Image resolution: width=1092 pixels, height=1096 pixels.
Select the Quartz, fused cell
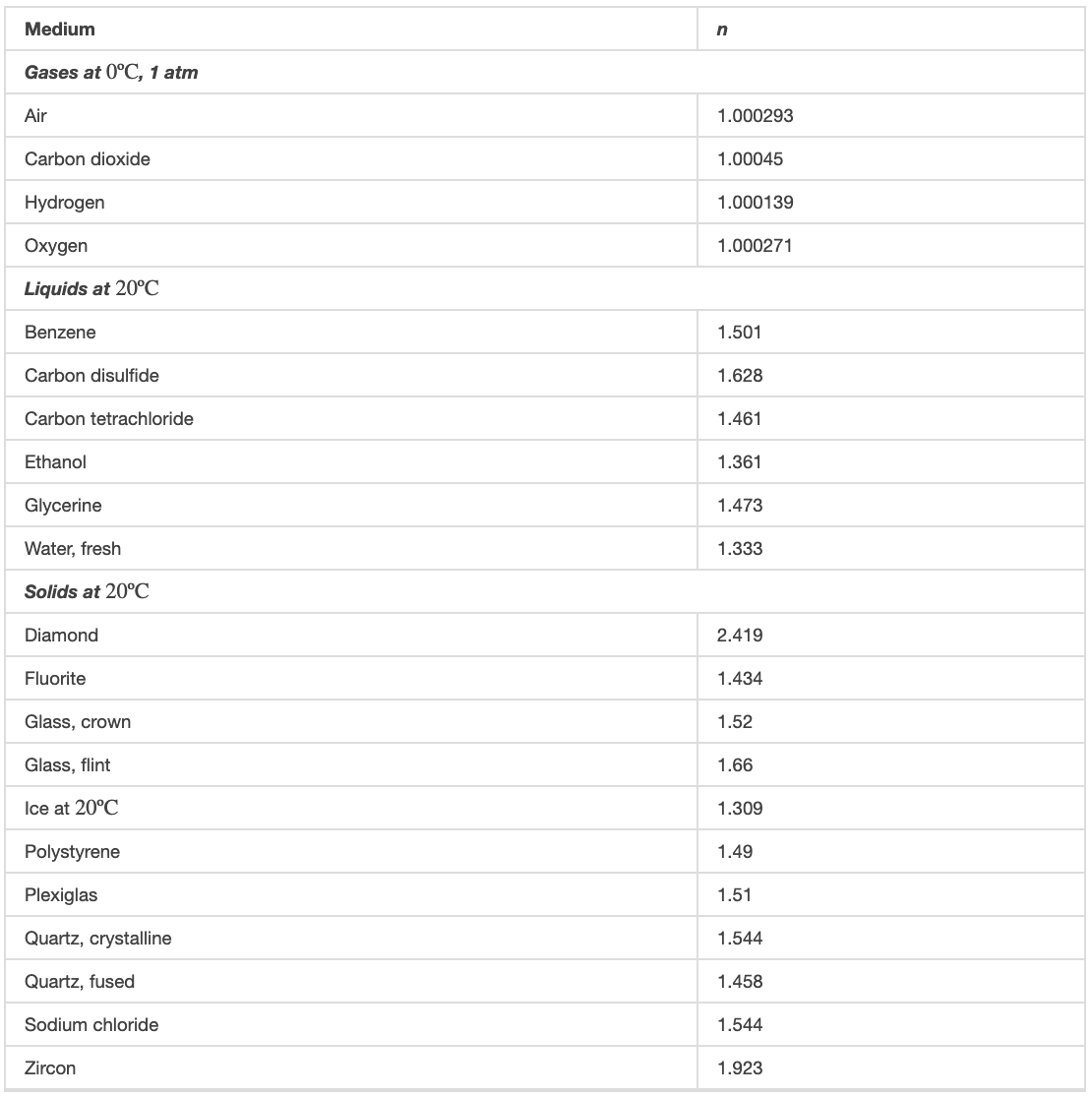tap(80, 982)
